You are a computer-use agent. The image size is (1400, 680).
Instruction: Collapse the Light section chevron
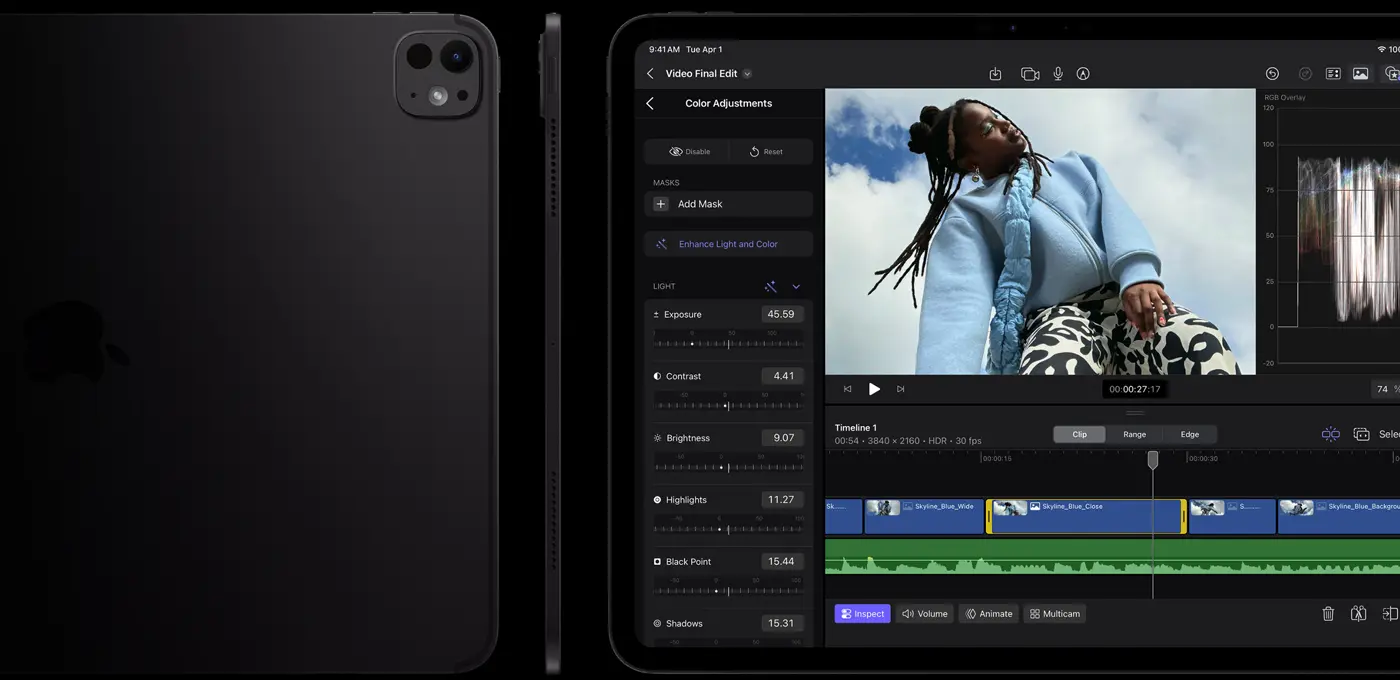(796, 287)
